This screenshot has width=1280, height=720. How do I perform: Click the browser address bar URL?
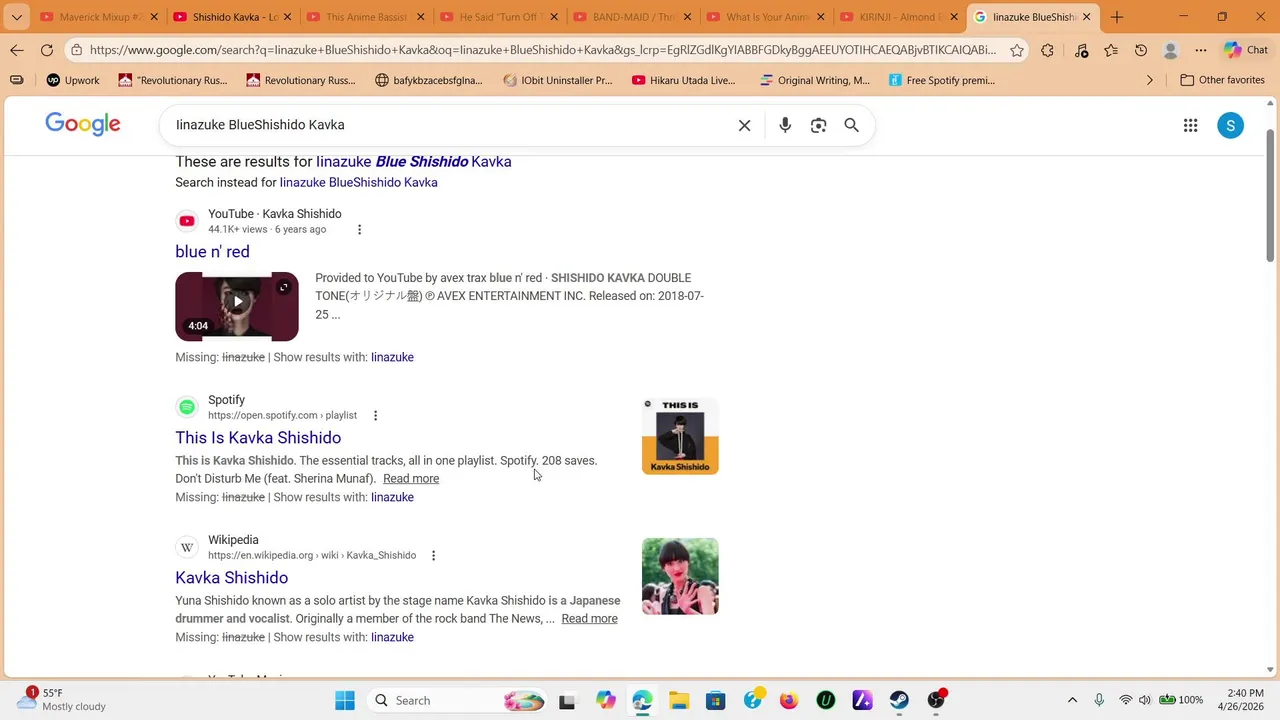(x=543, y=50)
